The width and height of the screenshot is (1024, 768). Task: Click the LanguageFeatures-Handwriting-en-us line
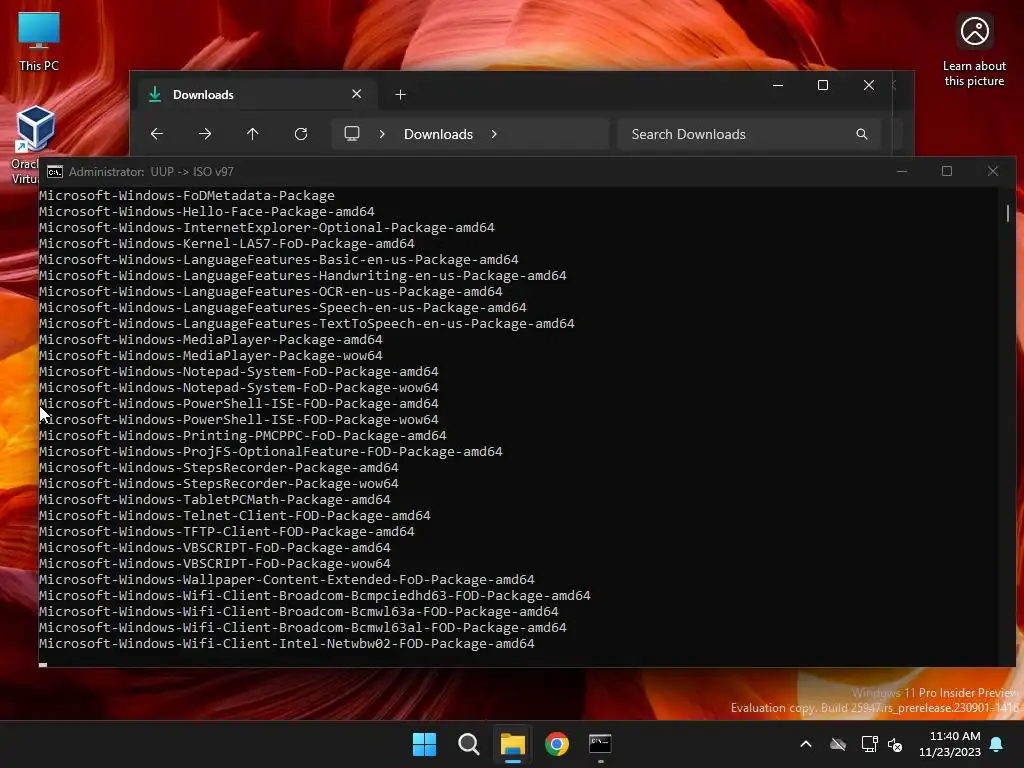[x=303, y=276]
